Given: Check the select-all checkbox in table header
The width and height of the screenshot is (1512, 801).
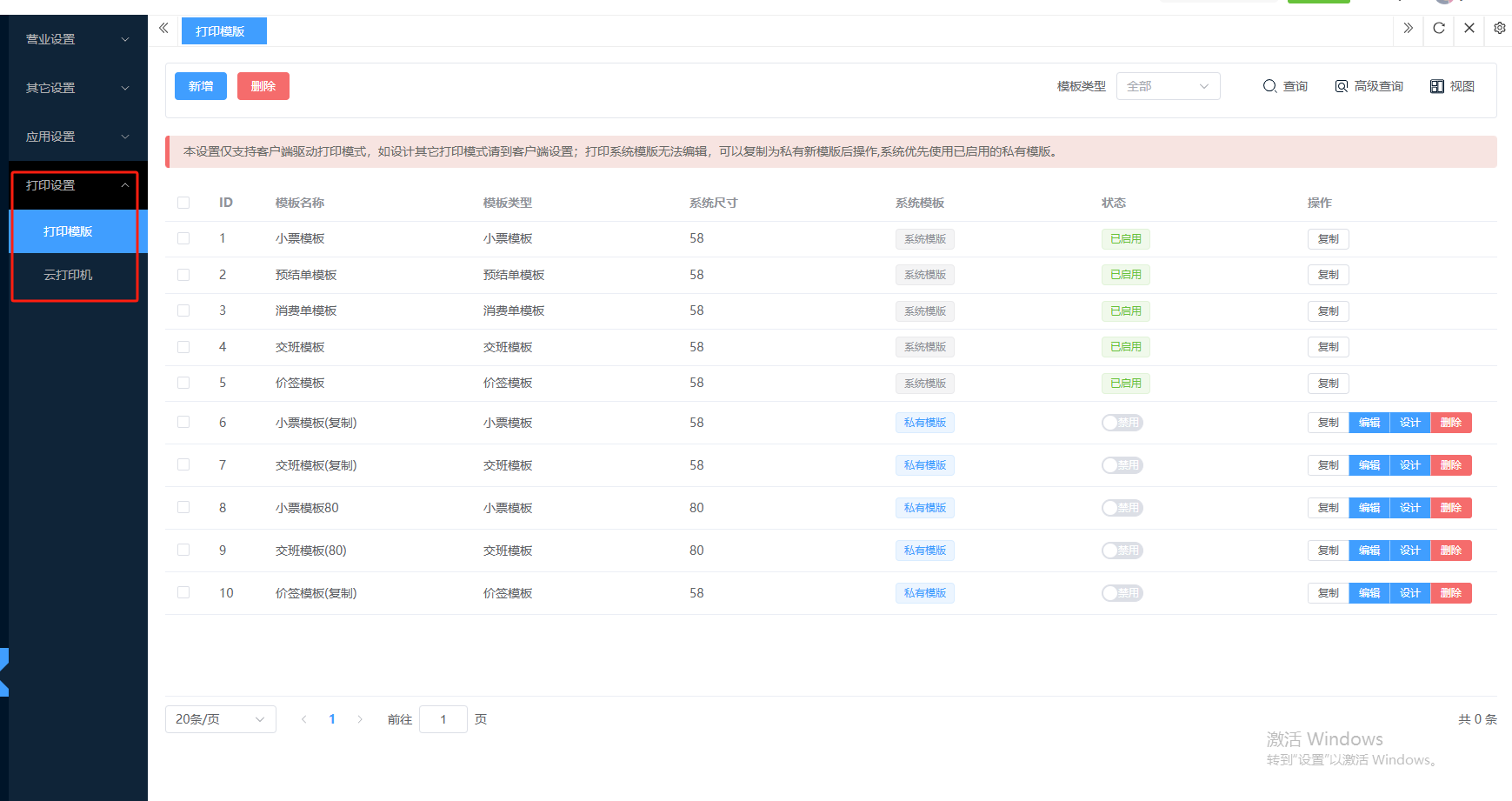Looking at the screenshot, I should (183, 203).
